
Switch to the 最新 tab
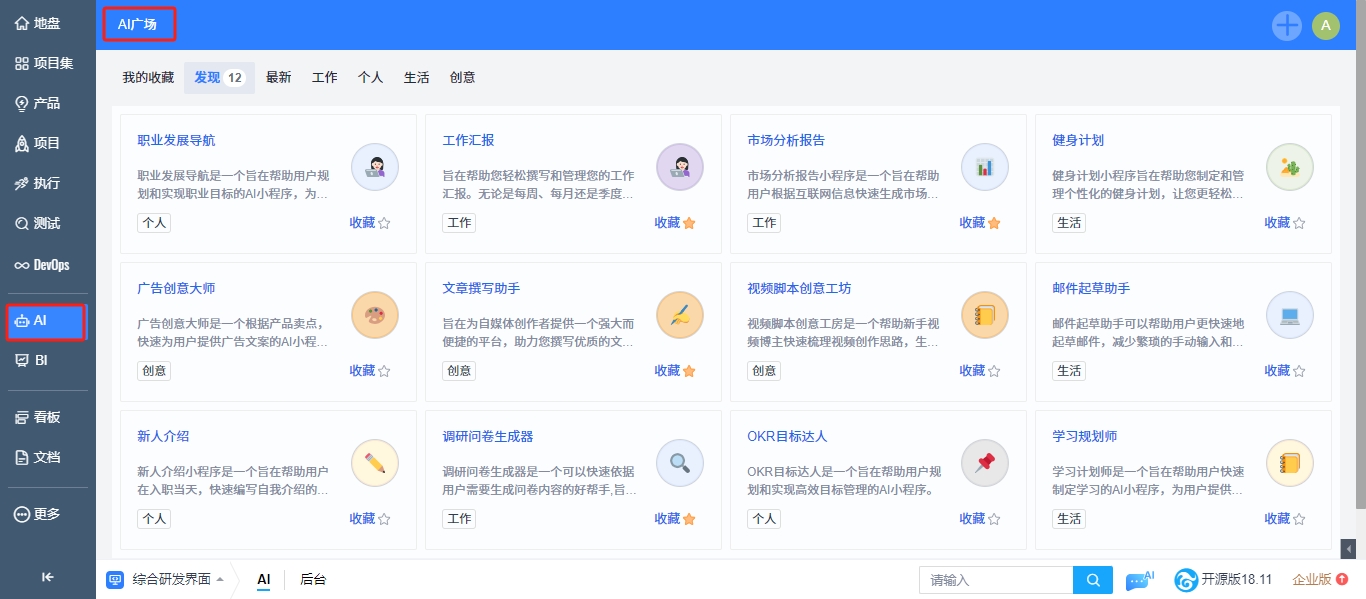(279, 77)
